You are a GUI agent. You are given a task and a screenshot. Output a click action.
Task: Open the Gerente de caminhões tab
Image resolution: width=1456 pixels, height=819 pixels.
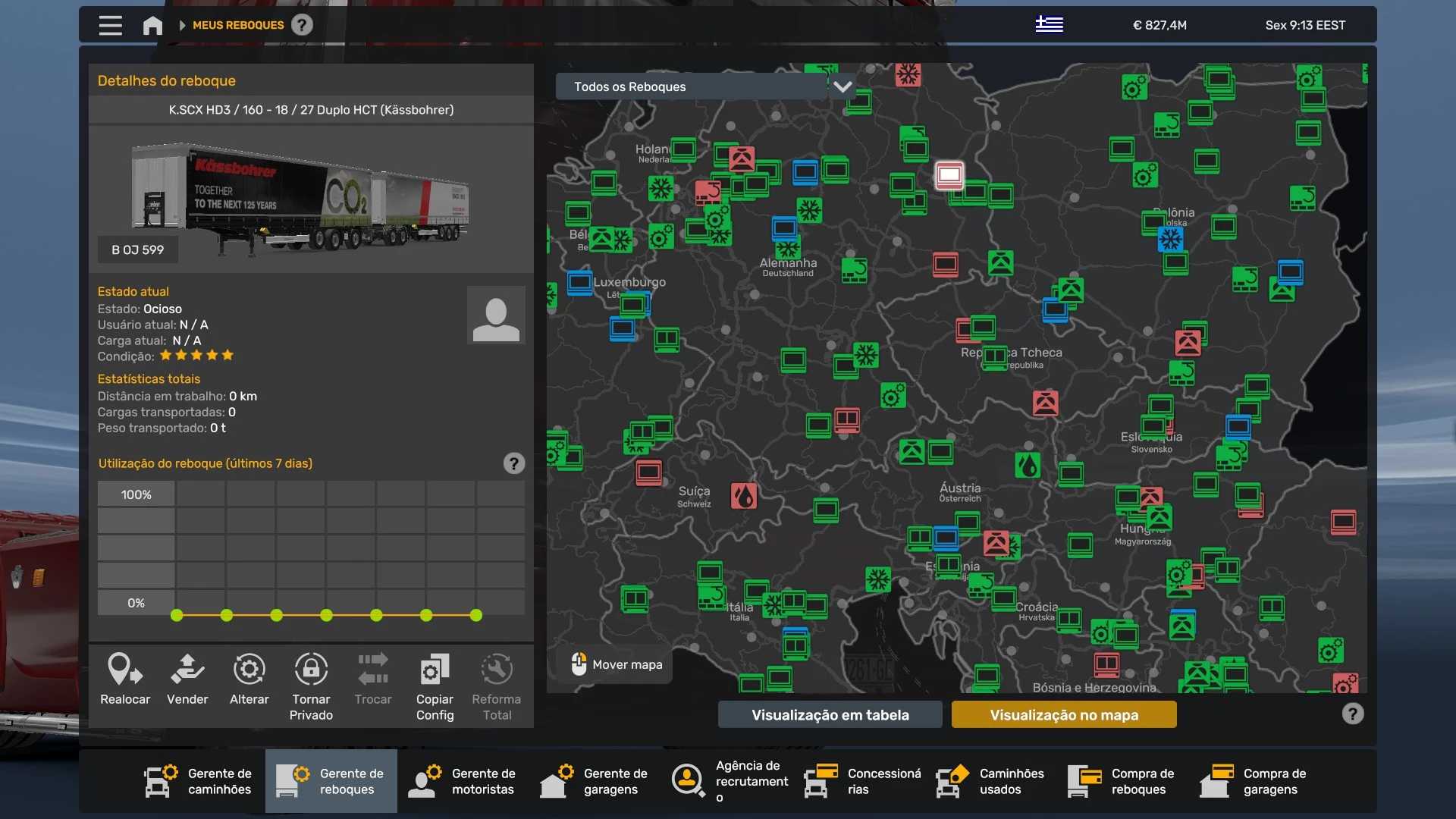pos(199,781)
